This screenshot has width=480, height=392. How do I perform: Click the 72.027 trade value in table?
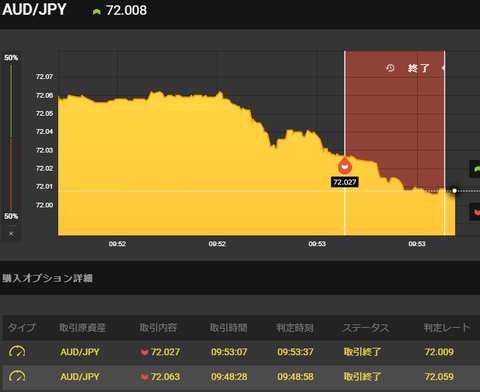(x=165, y=352)
